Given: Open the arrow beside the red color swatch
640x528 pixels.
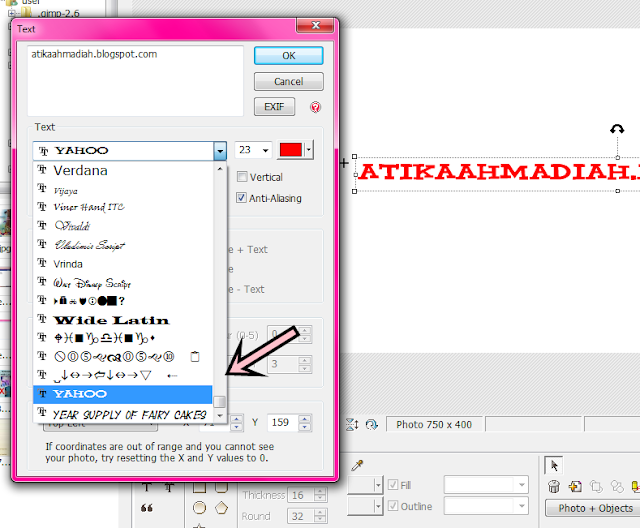Looking at the screenshot, I should [309, 150].
